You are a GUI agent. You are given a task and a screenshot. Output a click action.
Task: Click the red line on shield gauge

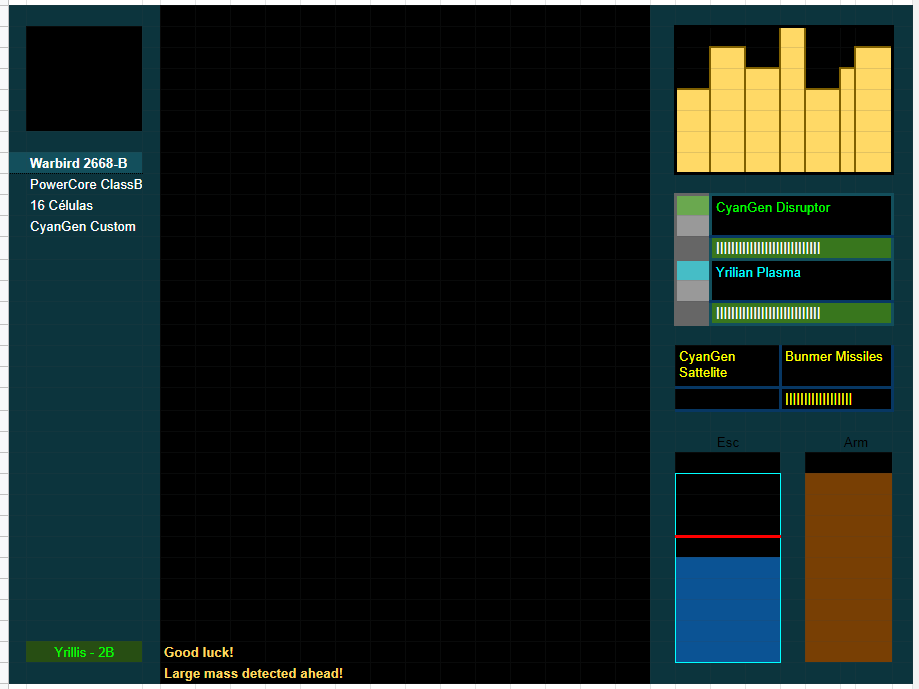pos(728,536)
